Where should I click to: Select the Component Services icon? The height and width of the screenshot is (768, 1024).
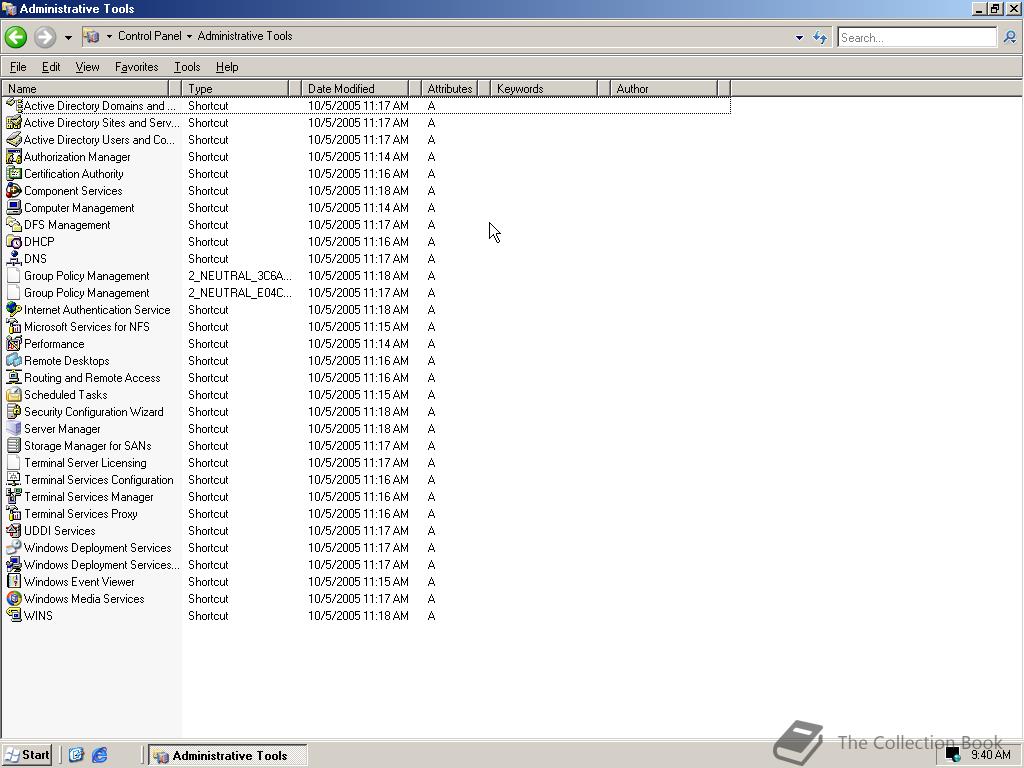click(14, 191)
